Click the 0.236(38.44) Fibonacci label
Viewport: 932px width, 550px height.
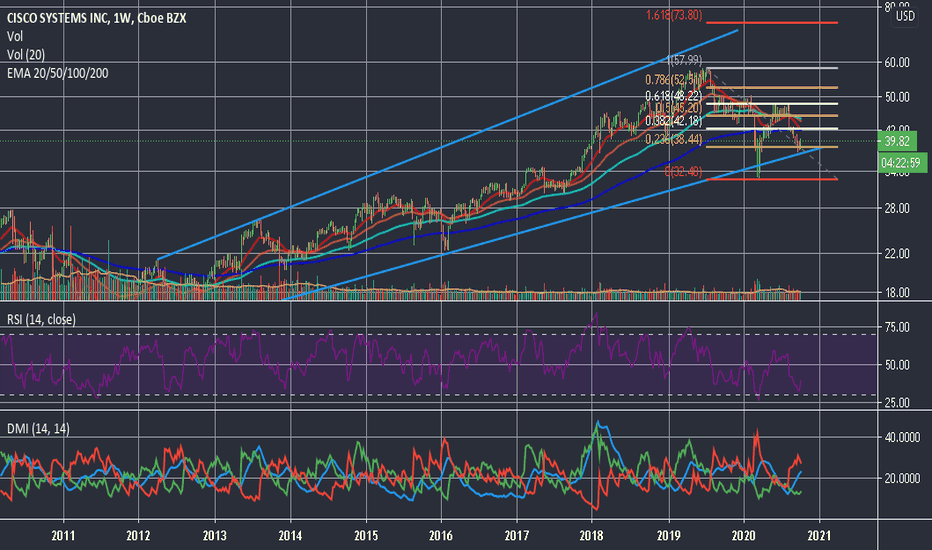pos(674,140)
